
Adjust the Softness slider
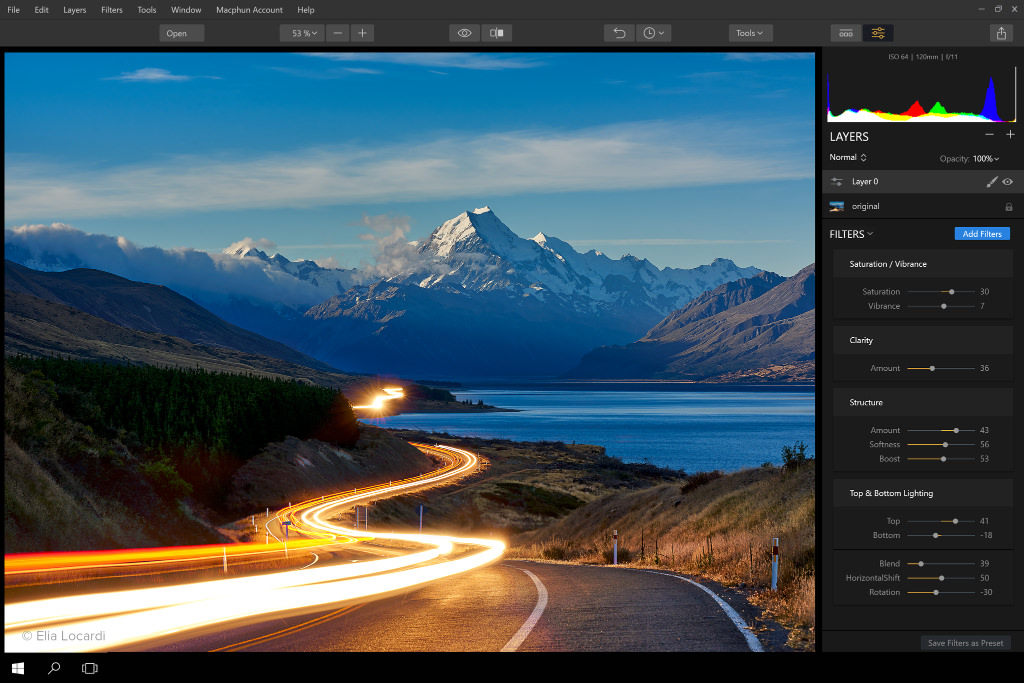(x=945, y=445)
